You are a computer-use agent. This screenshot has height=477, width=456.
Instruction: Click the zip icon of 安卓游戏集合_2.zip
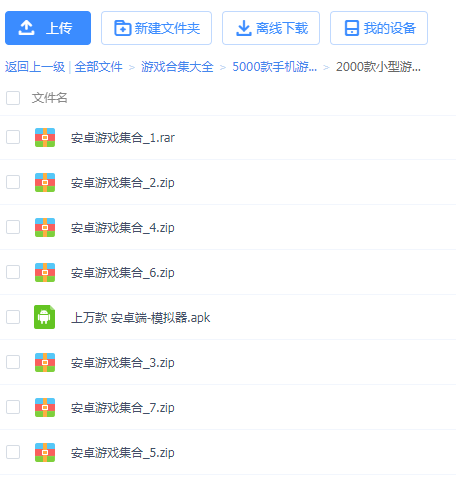coord(45,182)
